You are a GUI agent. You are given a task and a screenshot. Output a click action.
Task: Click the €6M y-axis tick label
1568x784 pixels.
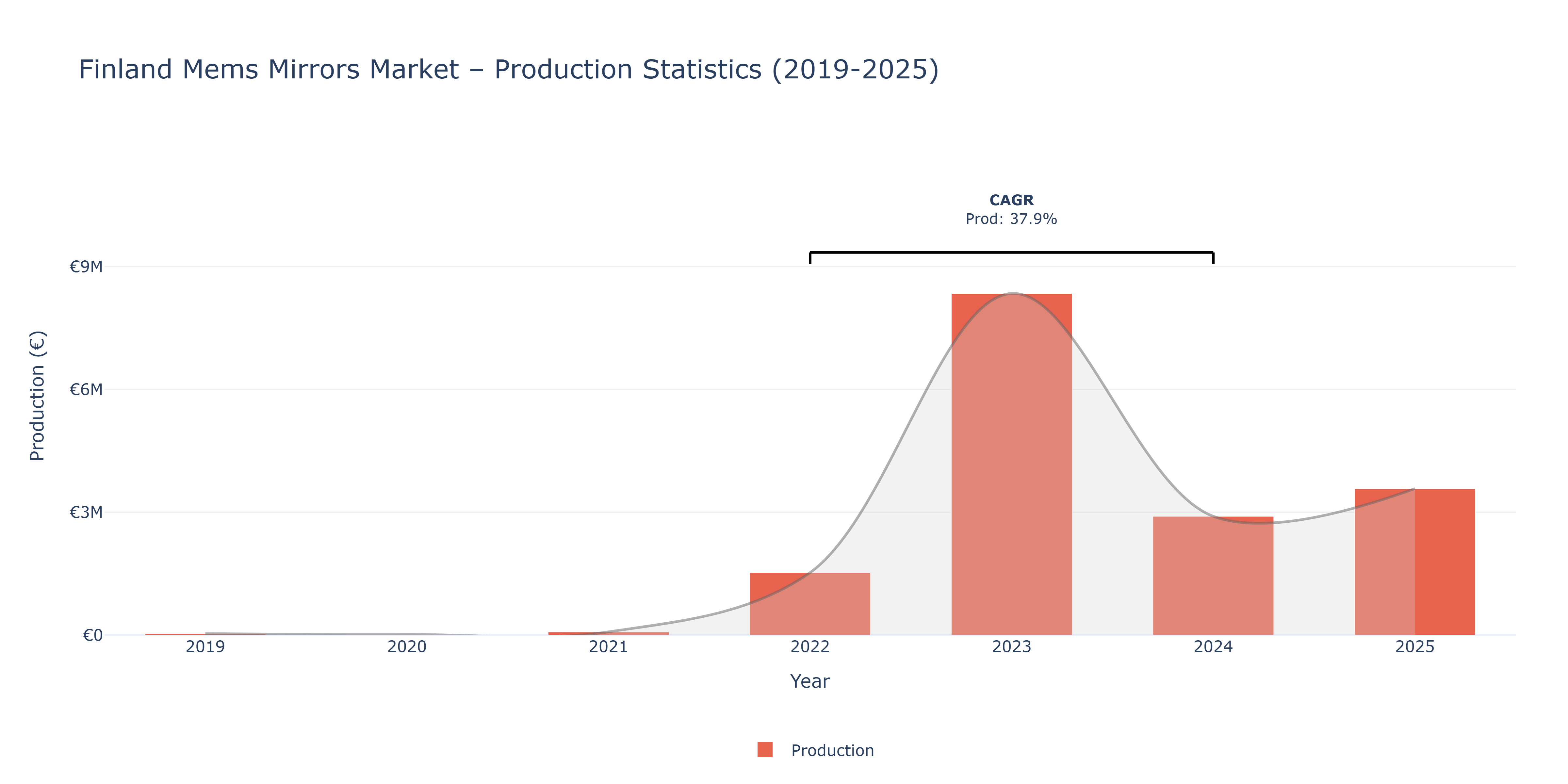[86, 390]
